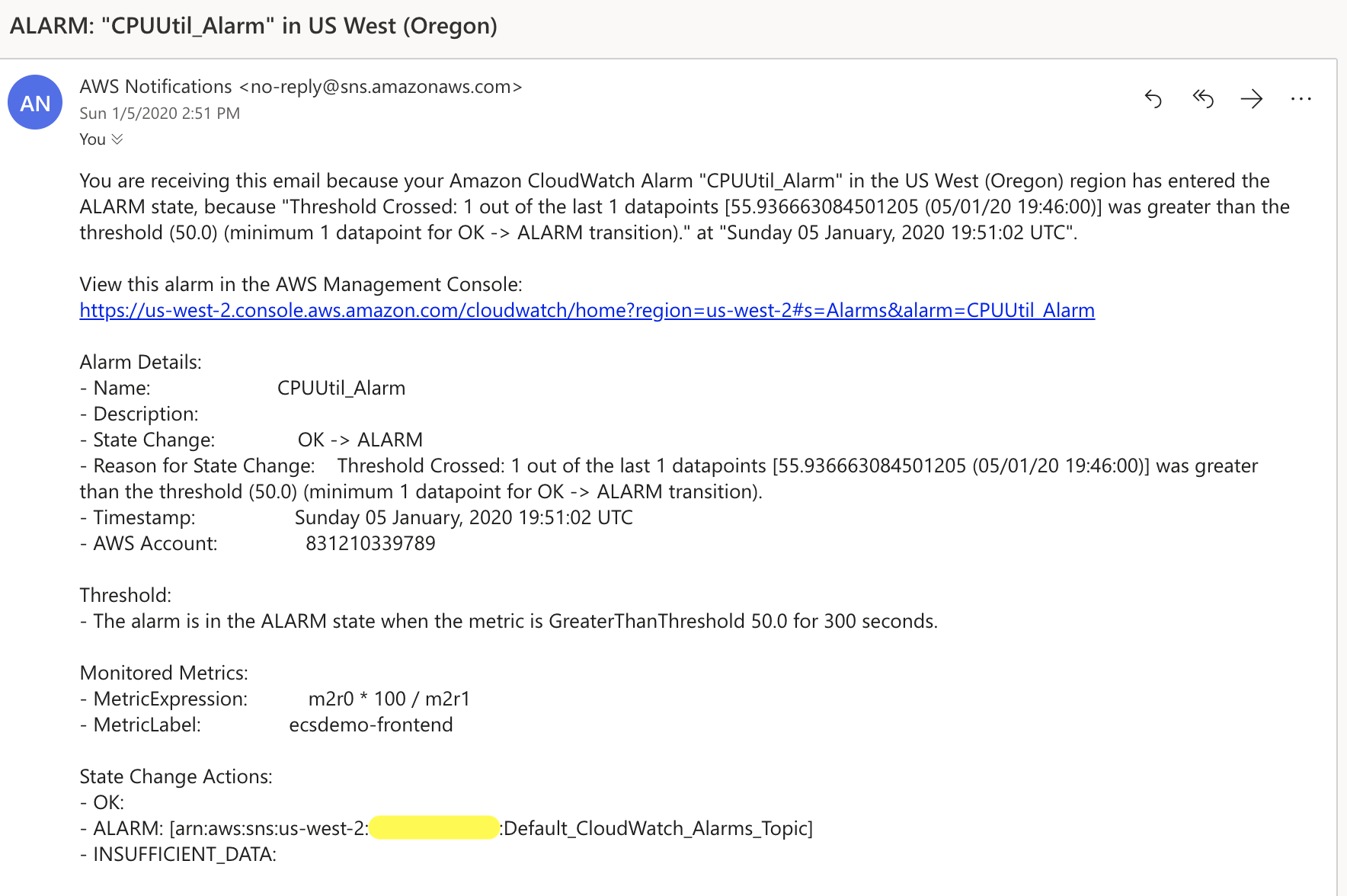This screenshot has width=1347, height=896.
Task: Click the AN sender avatar
Action: point(35,103)
